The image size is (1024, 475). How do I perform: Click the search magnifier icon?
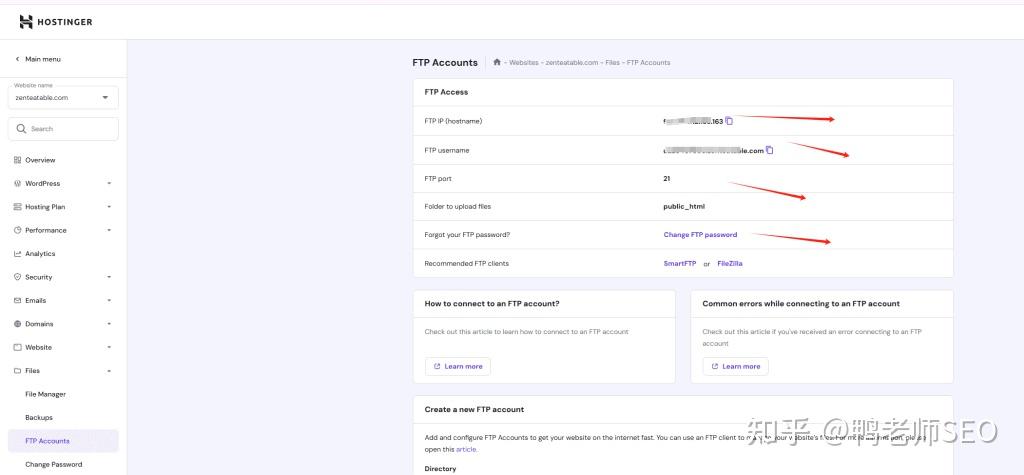pos(21,129)
